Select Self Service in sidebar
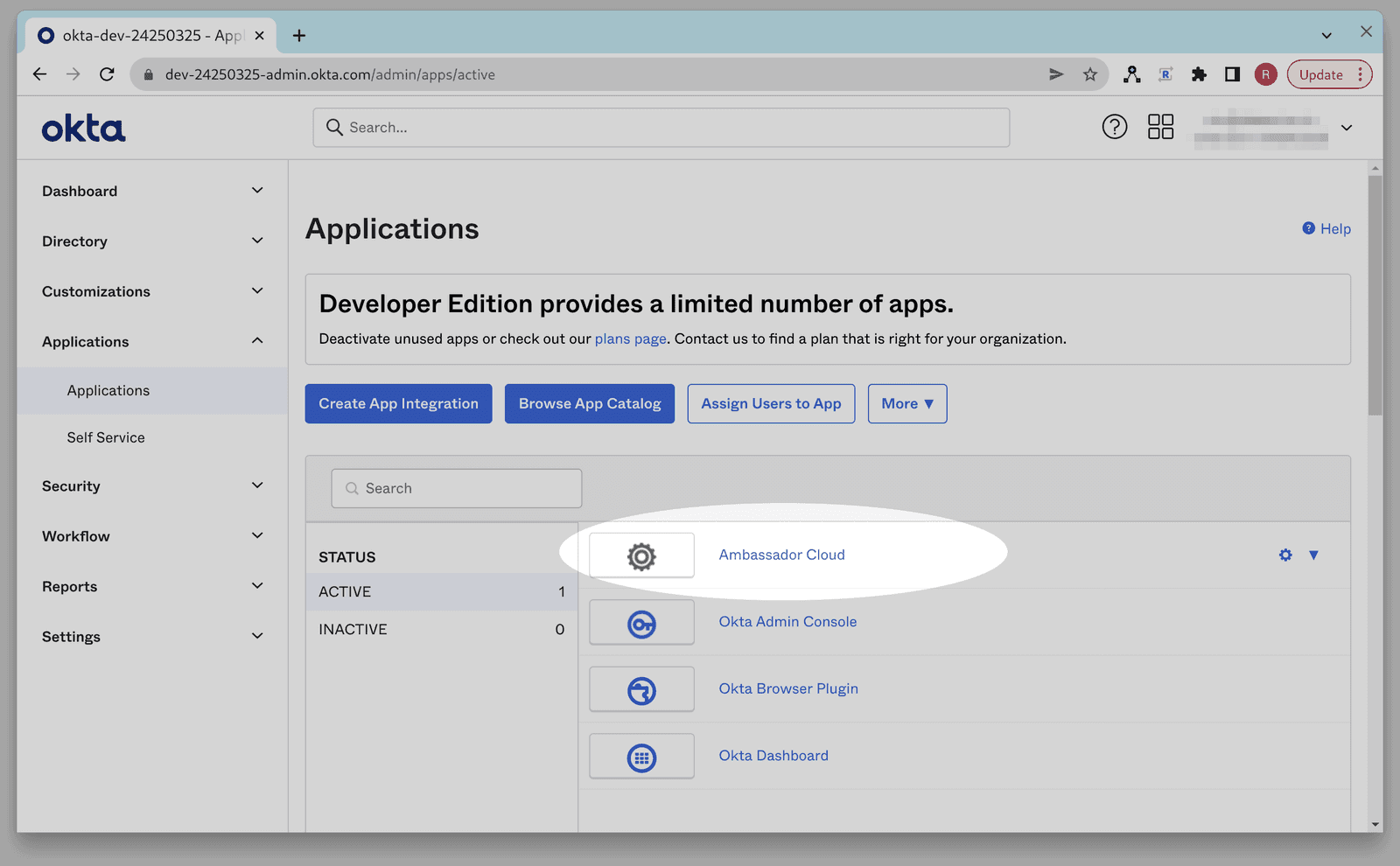The width and height of the screenshot is (1400, 866). tap(152, 437)
